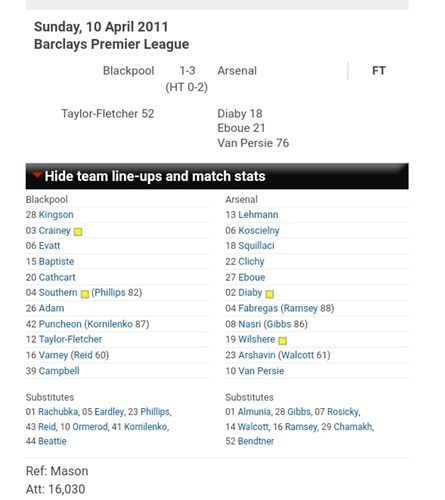Open Bendtner in the substitutes list
The width and height of the screenshot is (445, 500).
coord(256,441)
